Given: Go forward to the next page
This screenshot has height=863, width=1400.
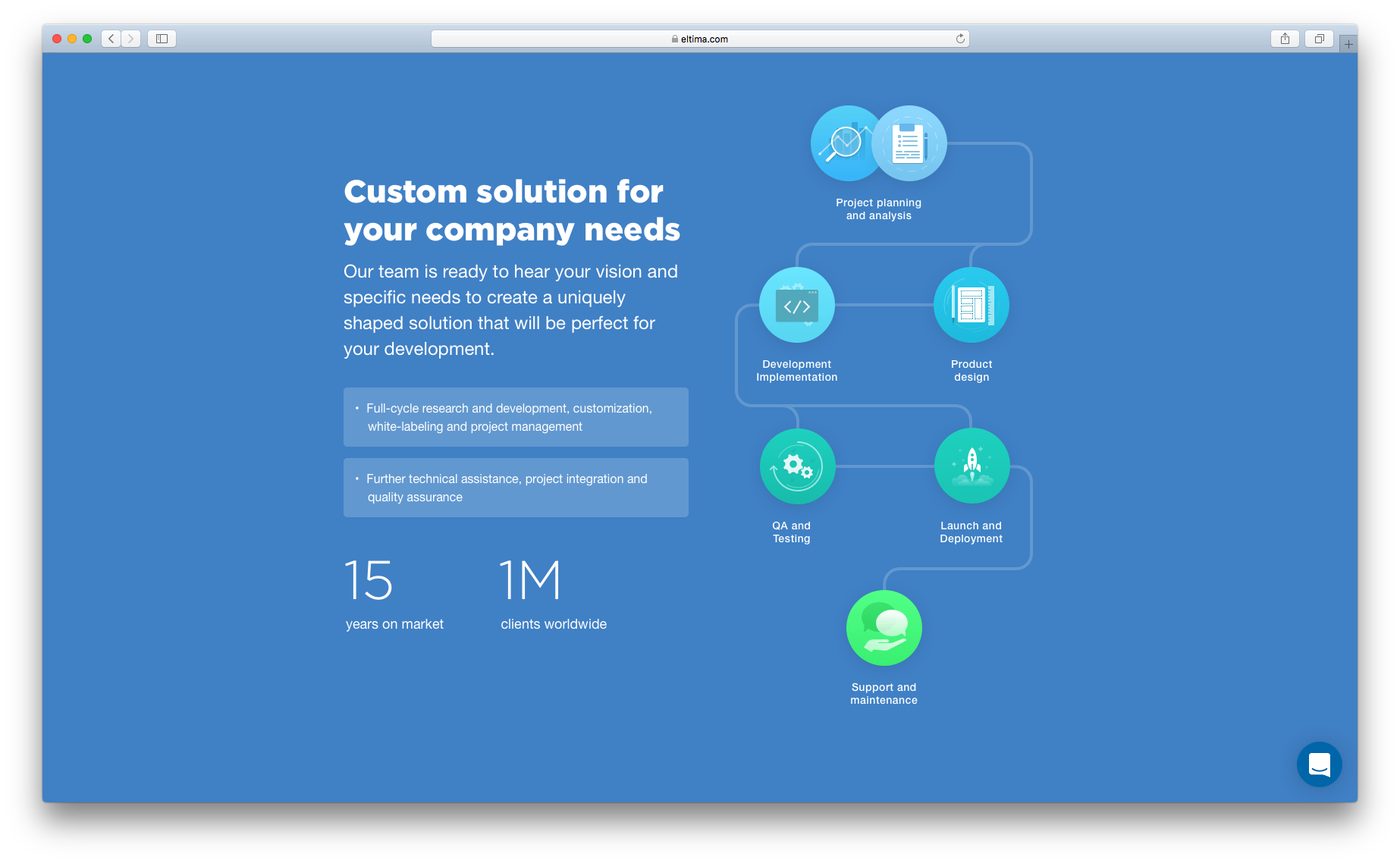Looking at the screenshot, I should pos(131,39).
